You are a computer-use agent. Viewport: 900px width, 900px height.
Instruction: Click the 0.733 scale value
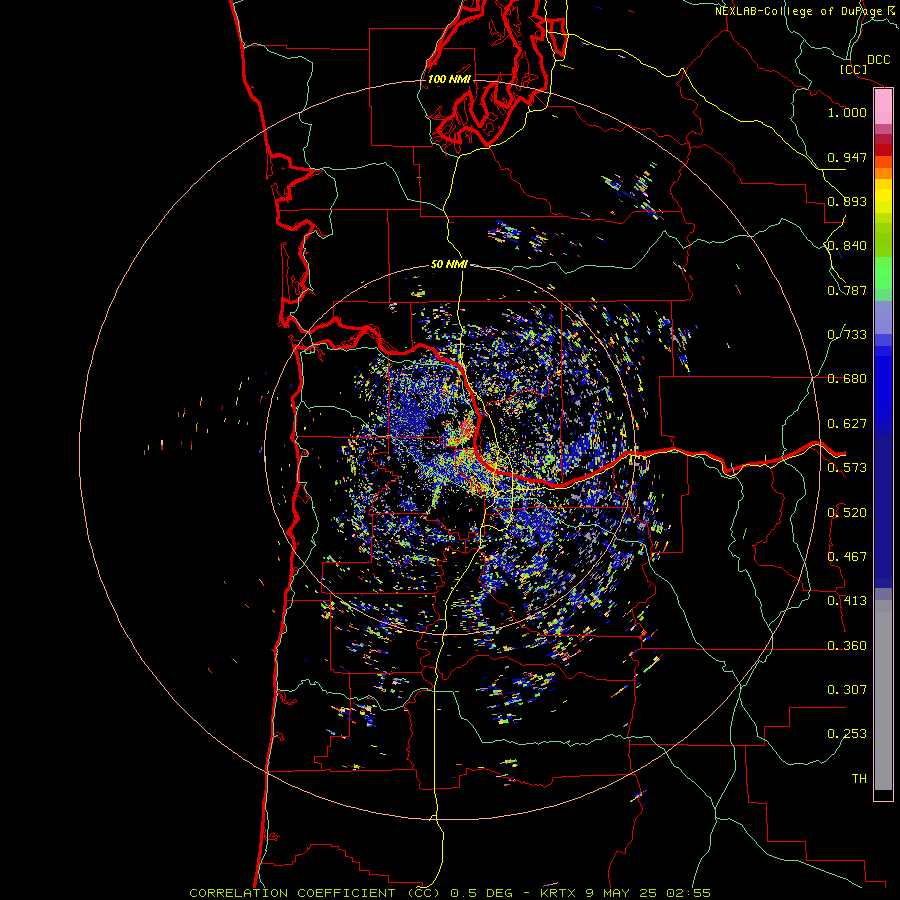tap(847, 335)
